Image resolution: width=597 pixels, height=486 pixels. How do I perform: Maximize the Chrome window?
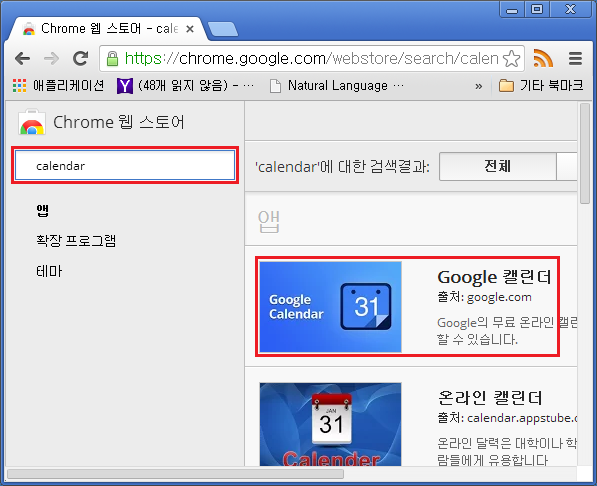537,9
